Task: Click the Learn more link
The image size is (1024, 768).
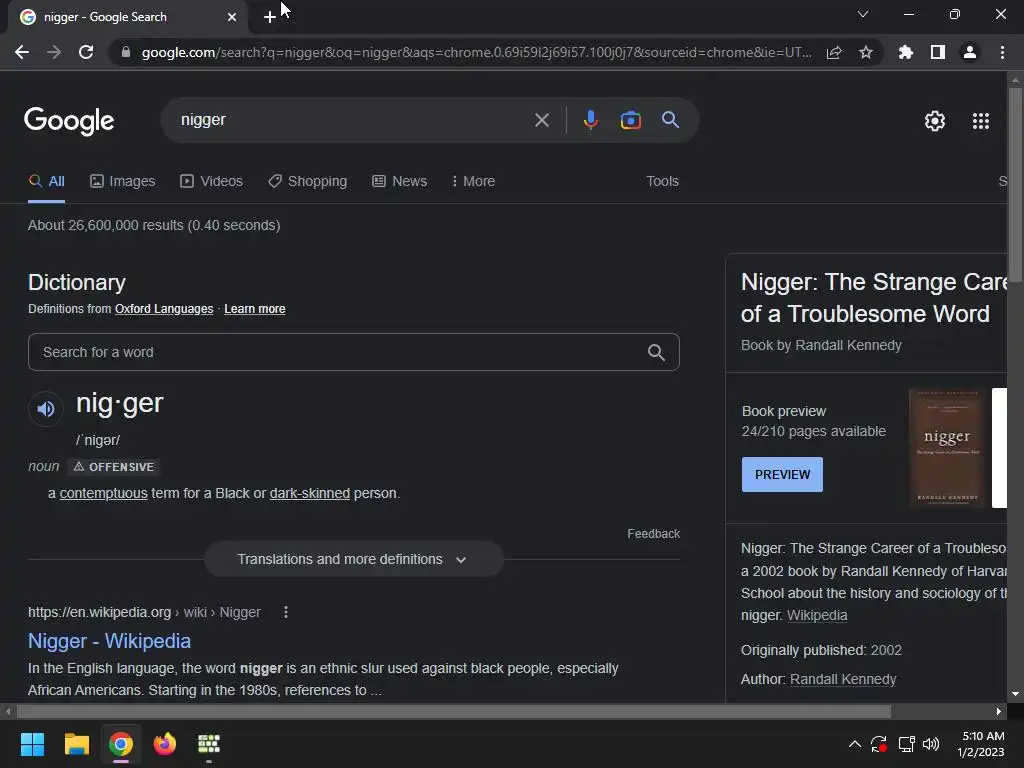Action: coord(255,309)
